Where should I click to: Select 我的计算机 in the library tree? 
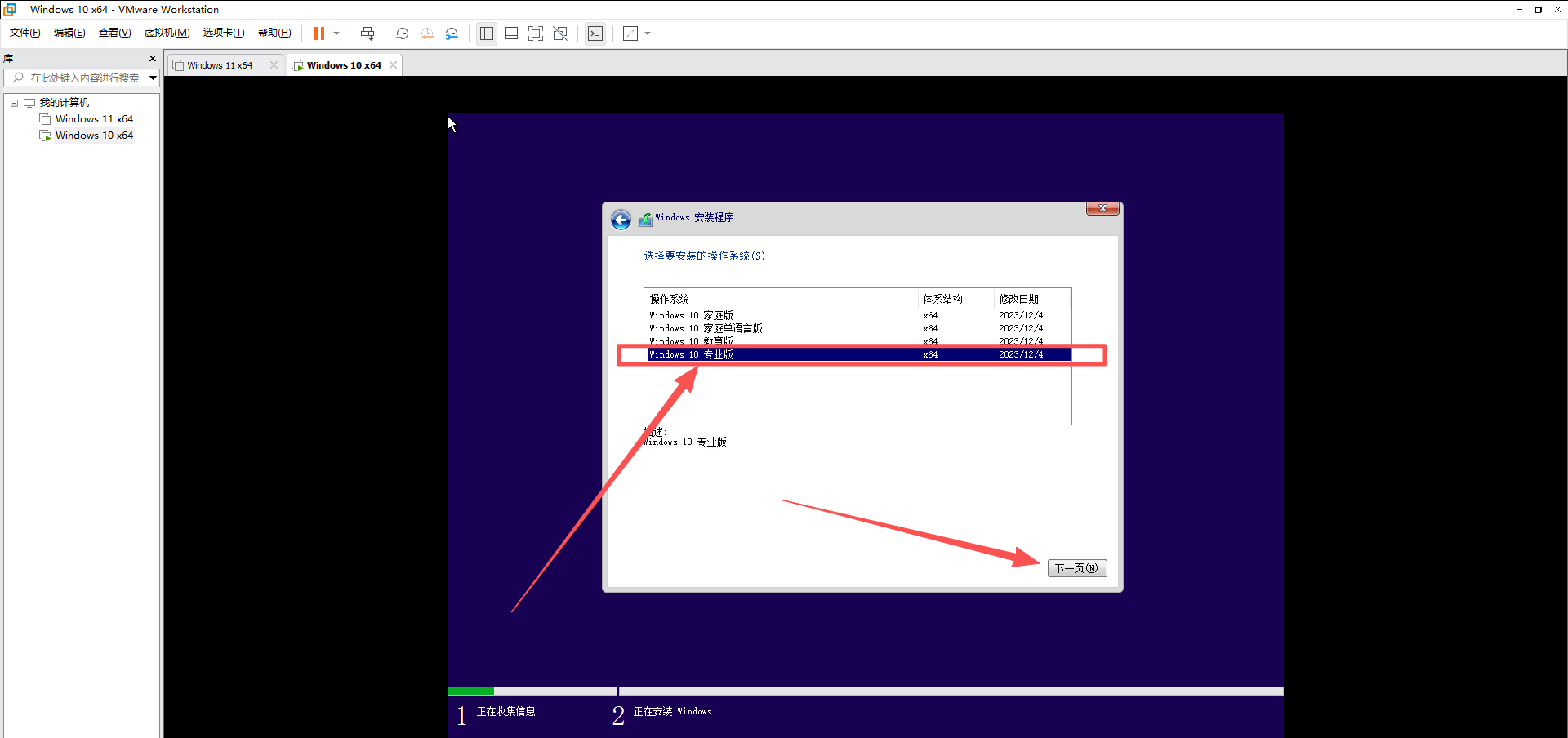click(x=65, y=103)
